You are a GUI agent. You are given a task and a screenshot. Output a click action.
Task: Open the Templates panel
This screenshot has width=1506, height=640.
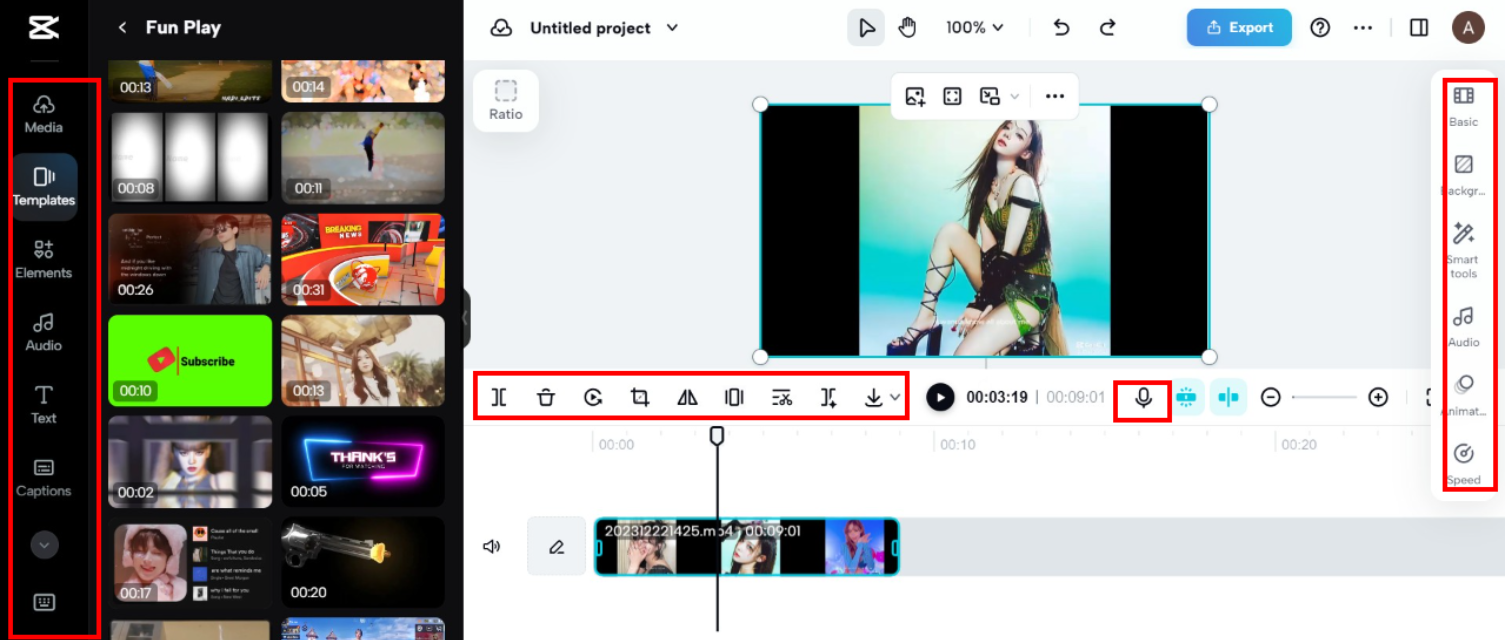[x=44, y=187]
